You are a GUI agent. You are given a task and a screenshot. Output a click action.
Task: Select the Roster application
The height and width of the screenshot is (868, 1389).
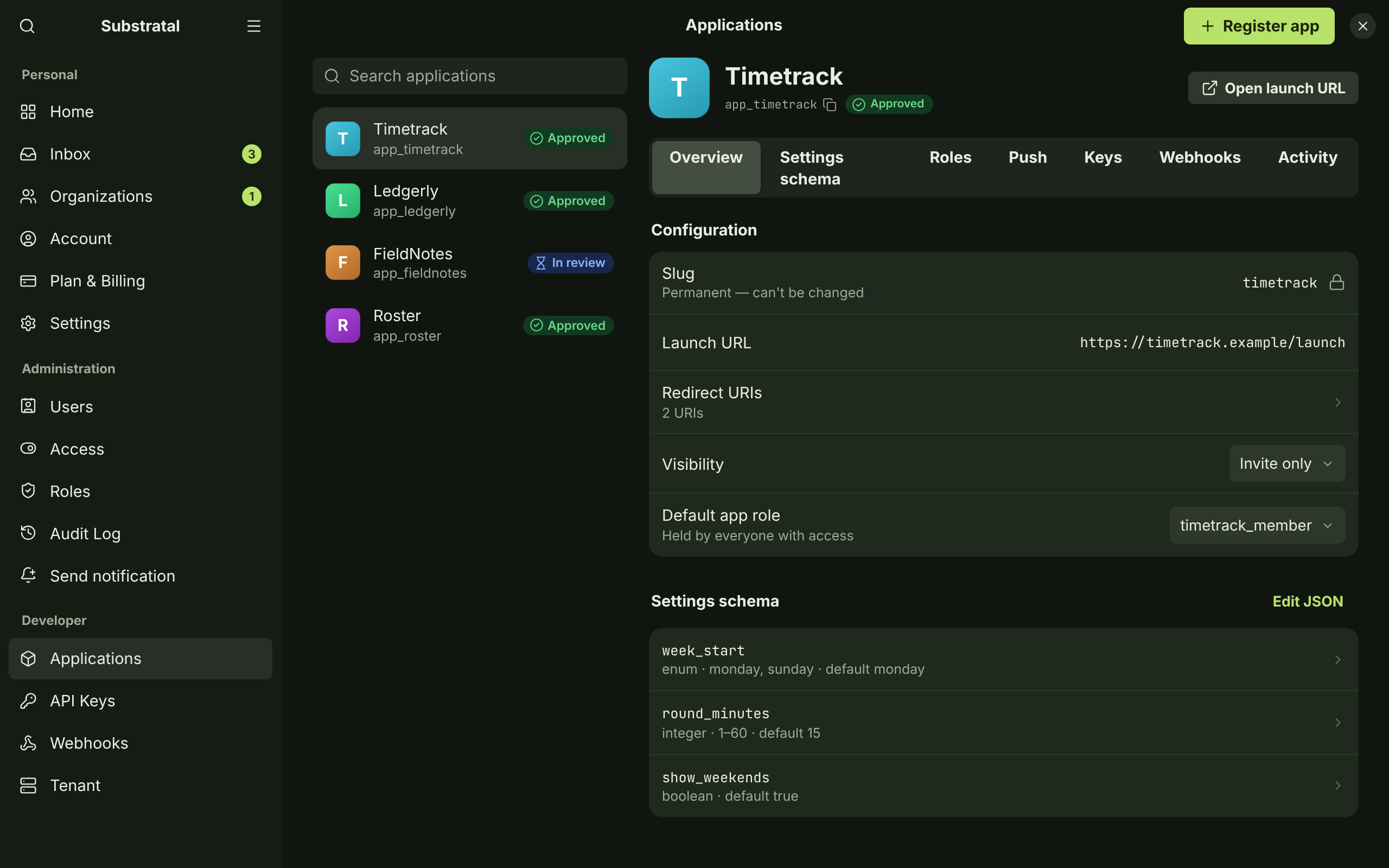(x=469, y=325)
